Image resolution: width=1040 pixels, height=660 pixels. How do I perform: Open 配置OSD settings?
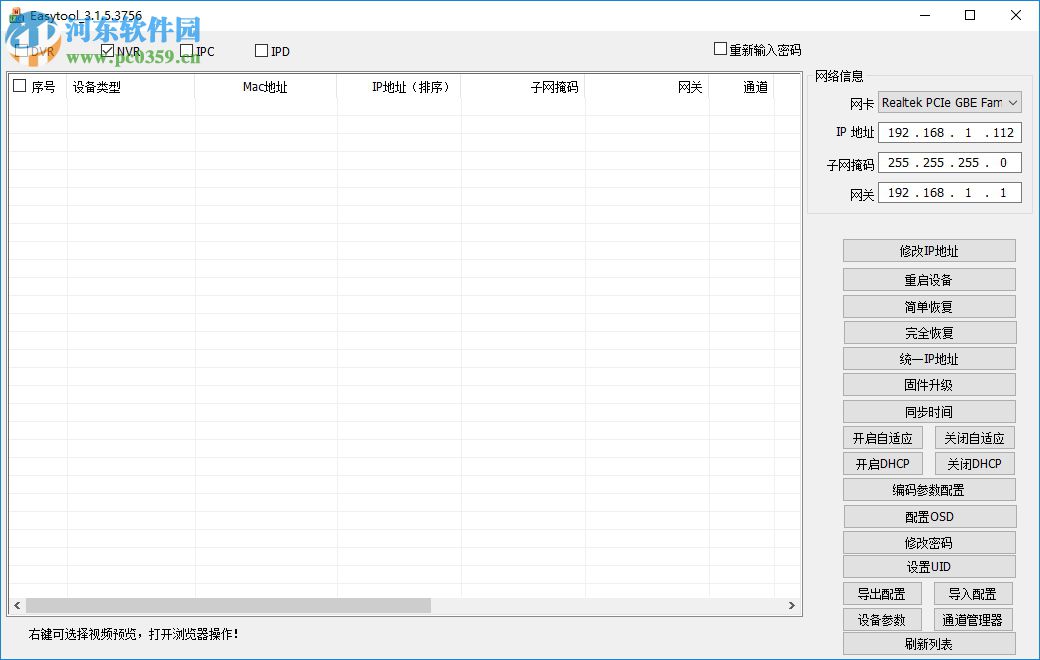click(928, 516)
